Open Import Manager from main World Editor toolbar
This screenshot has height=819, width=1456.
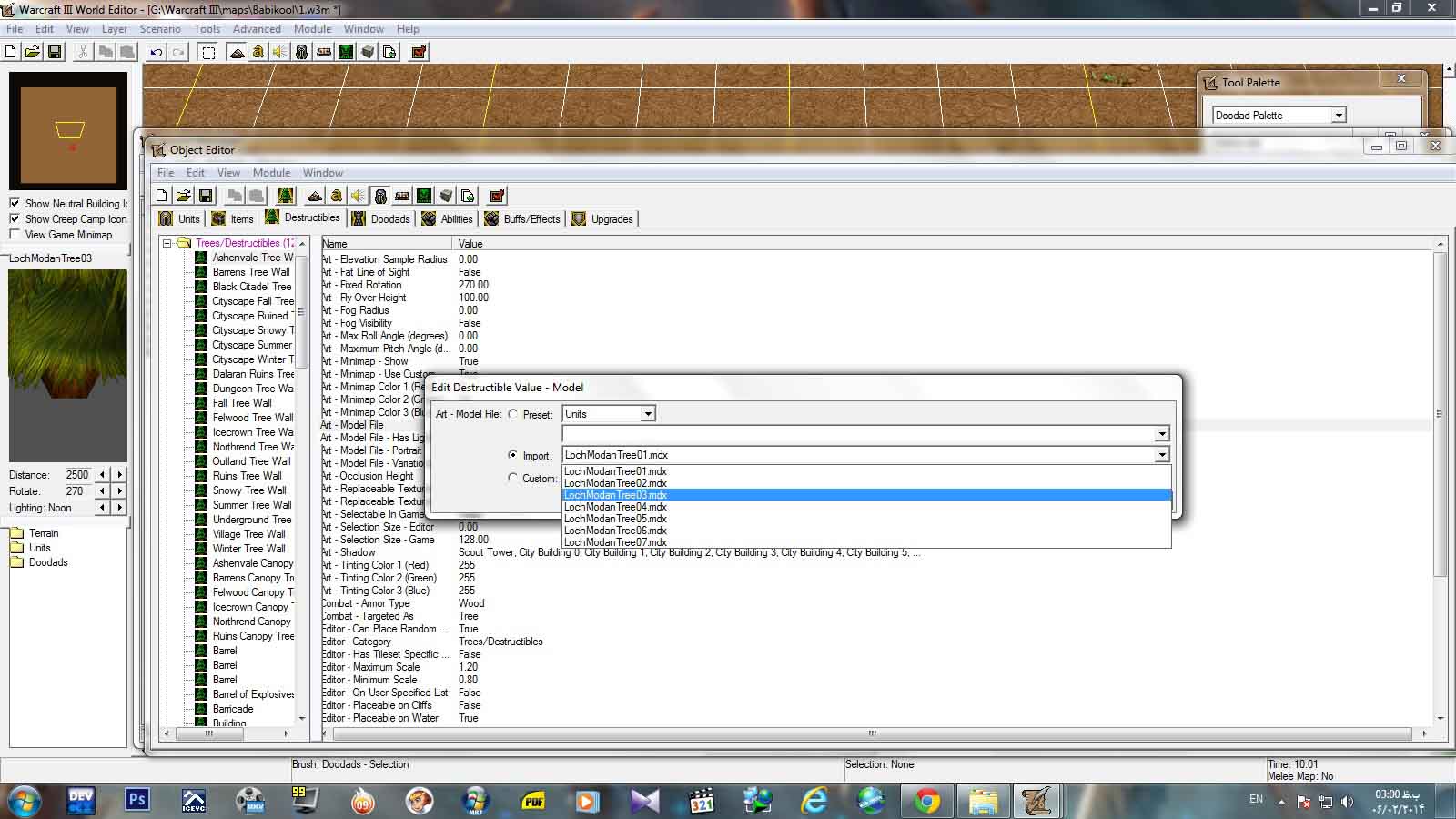[389, 52]
